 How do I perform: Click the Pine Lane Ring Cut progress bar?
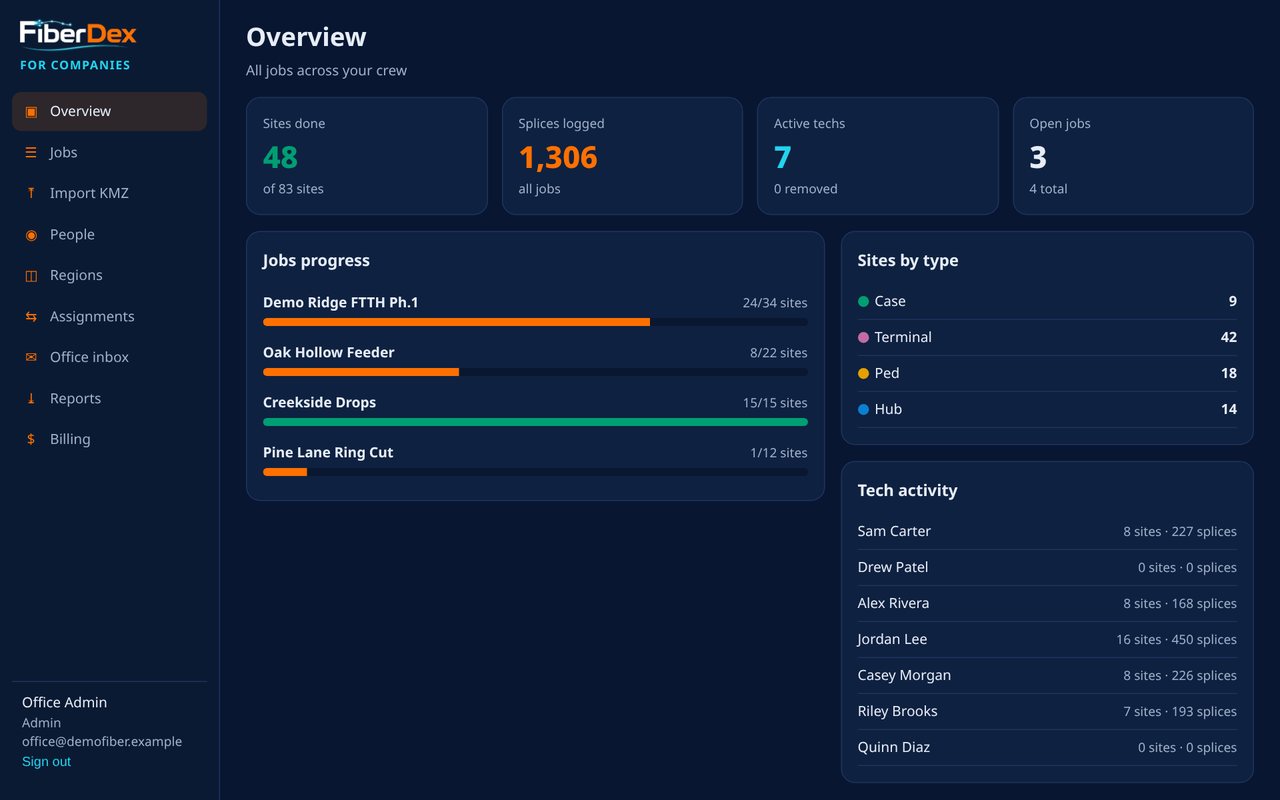535,472
